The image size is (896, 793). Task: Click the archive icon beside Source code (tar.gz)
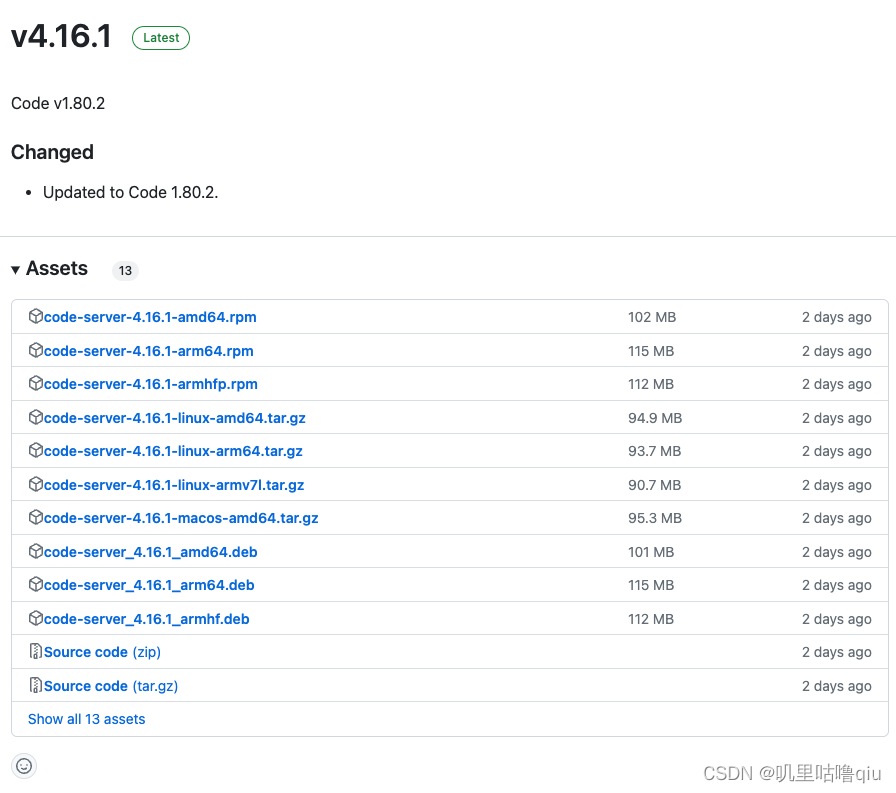pyautogui.click(x=35, y=685)
